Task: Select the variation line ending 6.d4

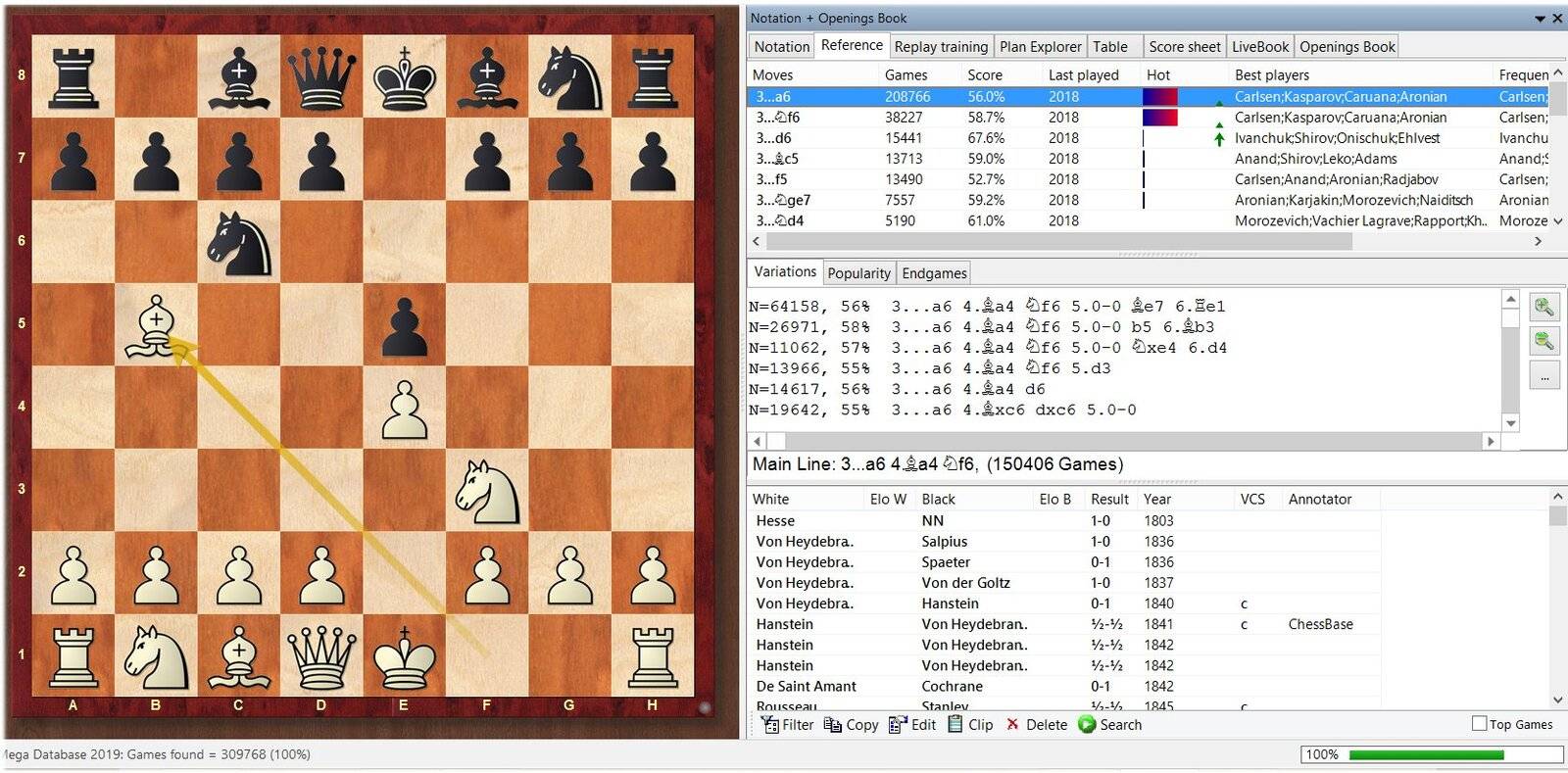Action: [988, 348]
